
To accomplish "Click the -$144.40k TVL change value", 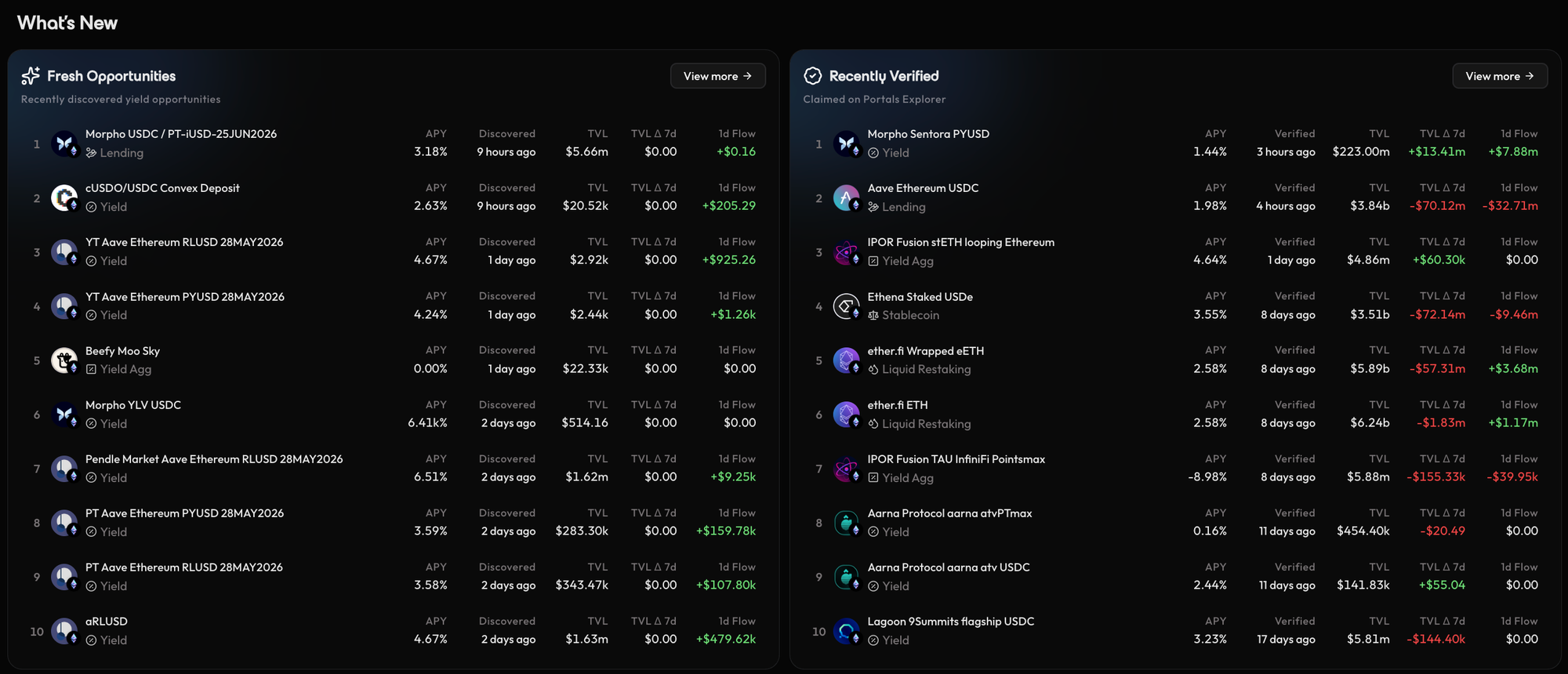I will coord(1436,640).
